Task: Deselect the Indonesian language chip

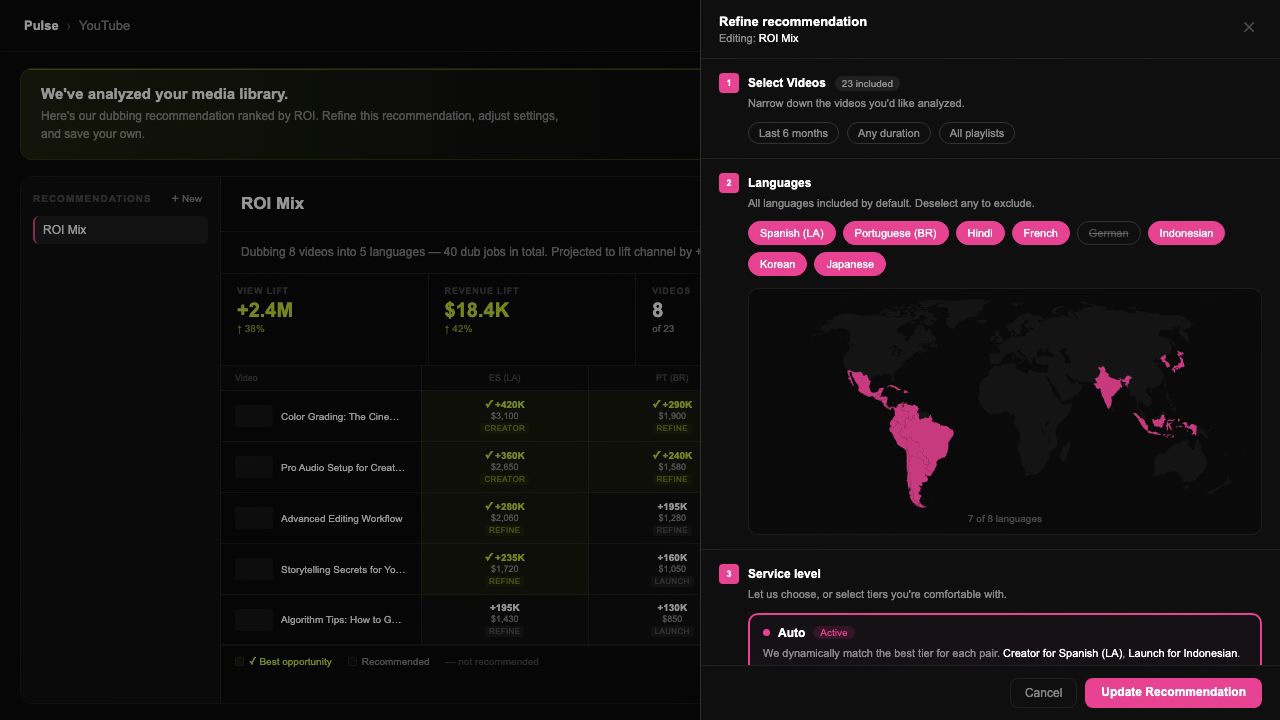Action: pyautogui.click(x=1186, y=233)
